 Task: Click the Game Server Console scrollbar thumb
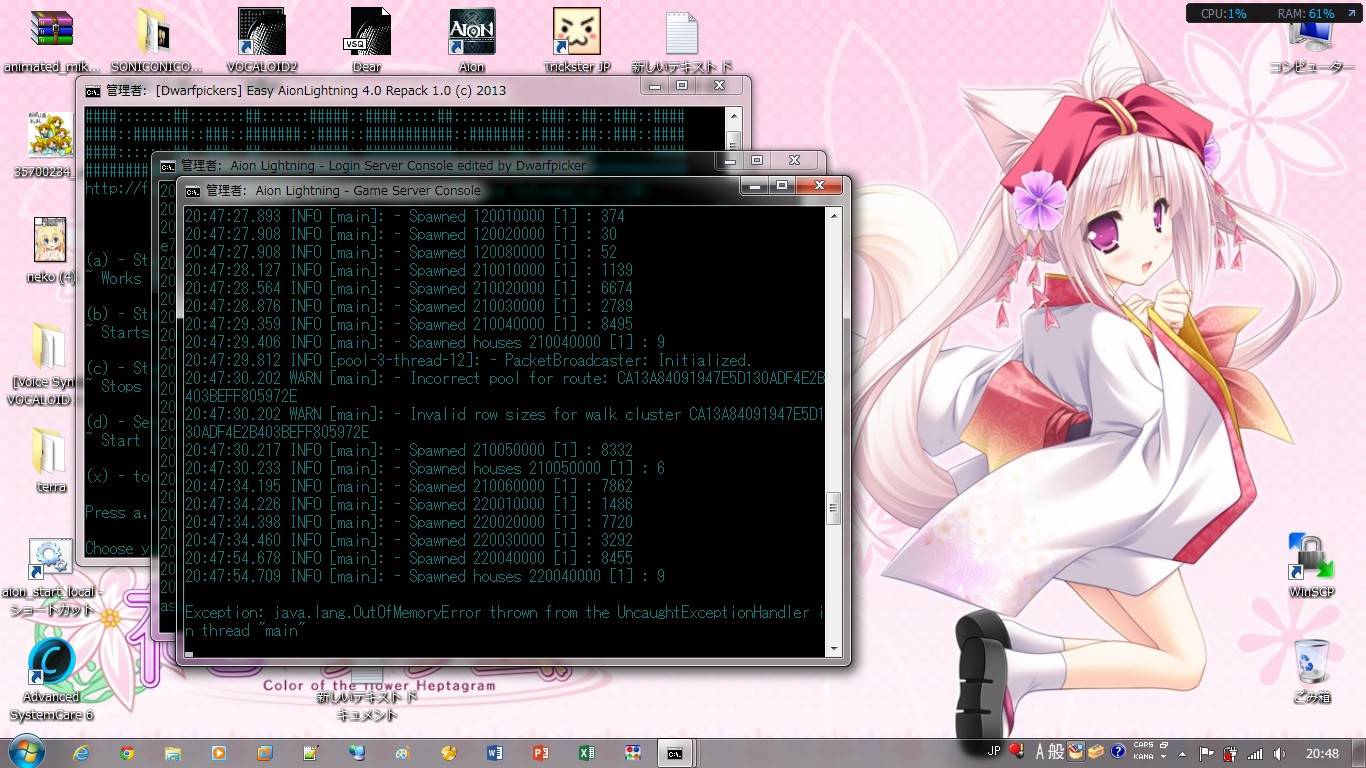[834, 508]
